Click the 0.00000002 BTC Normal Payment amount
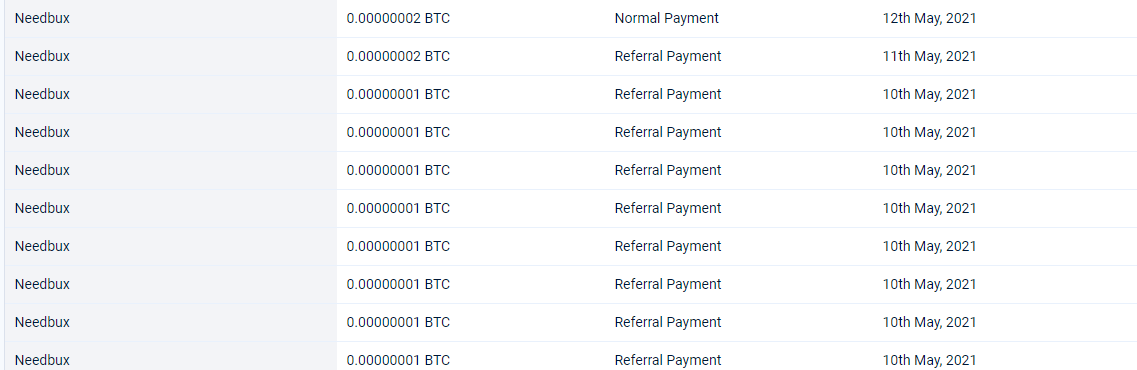The width and height of the screenshot is (1137, 370). (398, 18)
